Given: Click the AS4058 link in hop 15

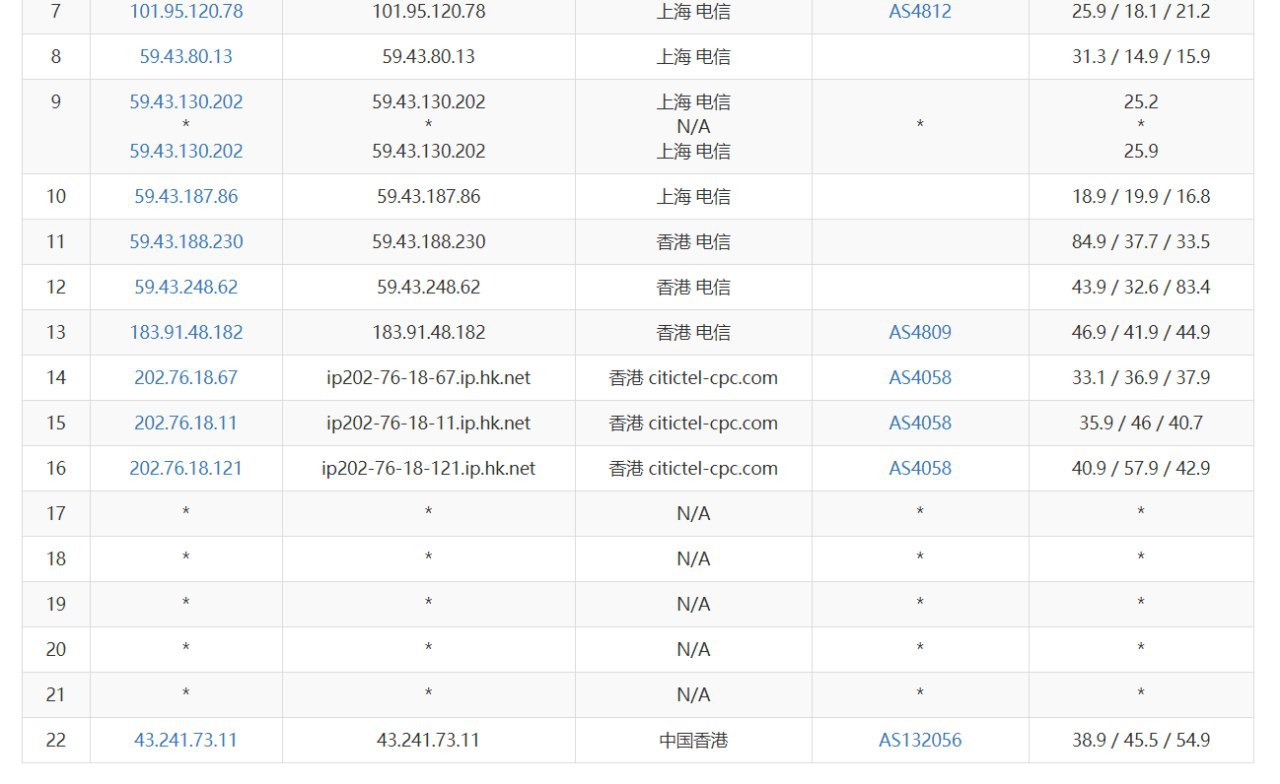Looking at the screenshot, I should pyautogui.click(x=920, y=423).
